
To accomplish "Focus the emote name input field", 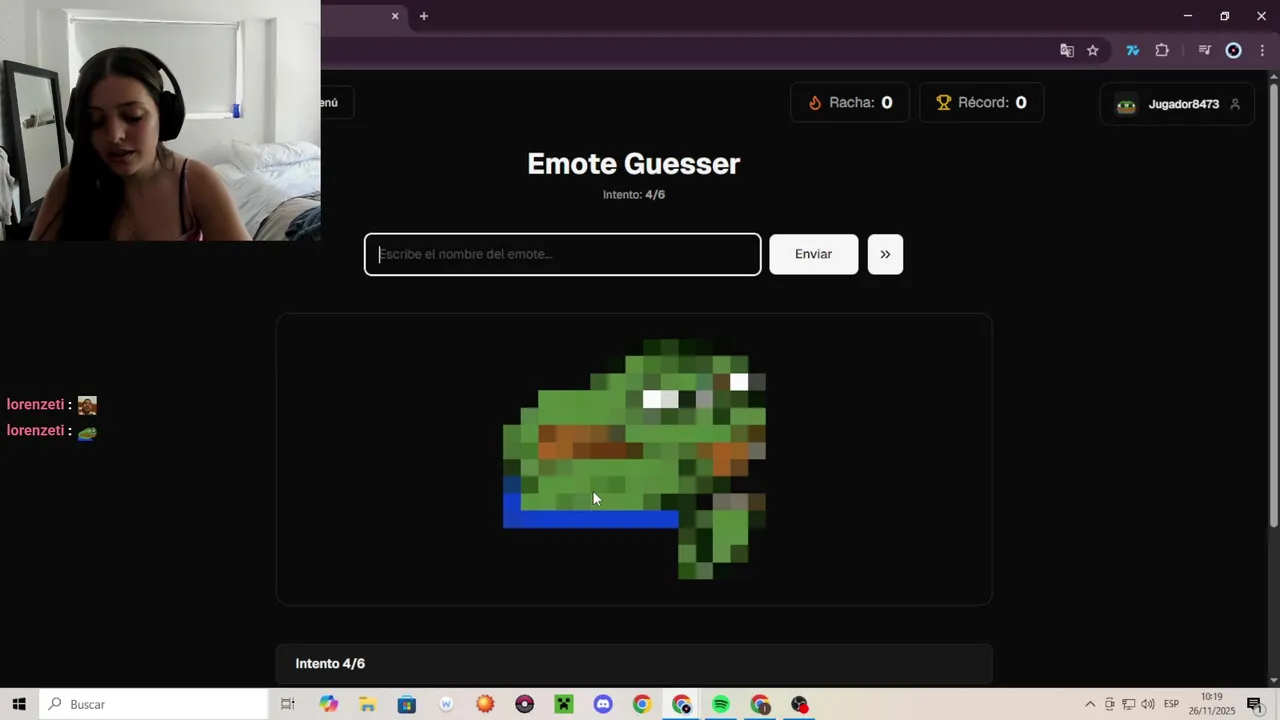I will coord(563,254).
